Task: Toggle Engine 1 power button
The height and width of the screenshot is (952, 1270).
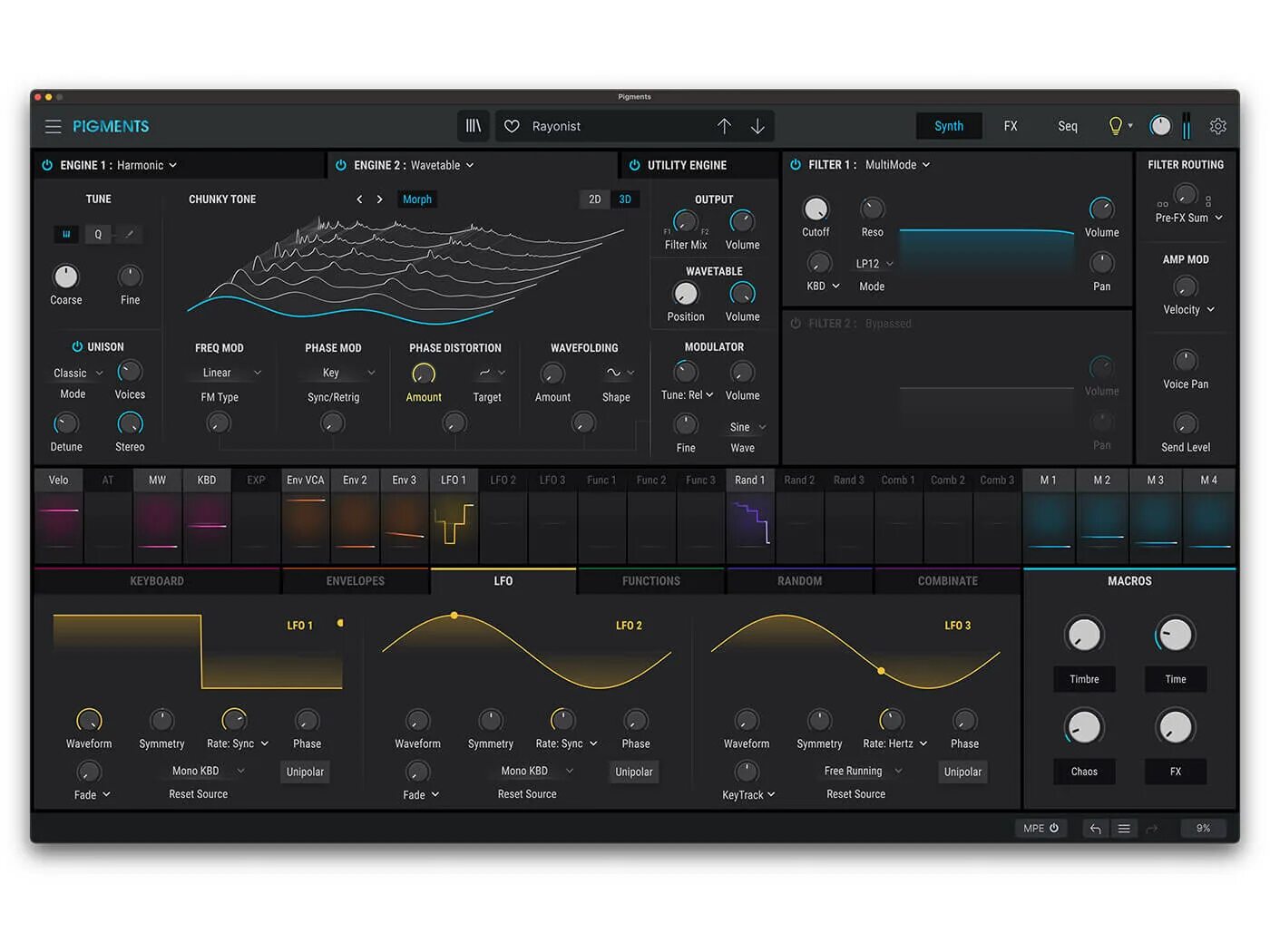Action: (47, 165)
